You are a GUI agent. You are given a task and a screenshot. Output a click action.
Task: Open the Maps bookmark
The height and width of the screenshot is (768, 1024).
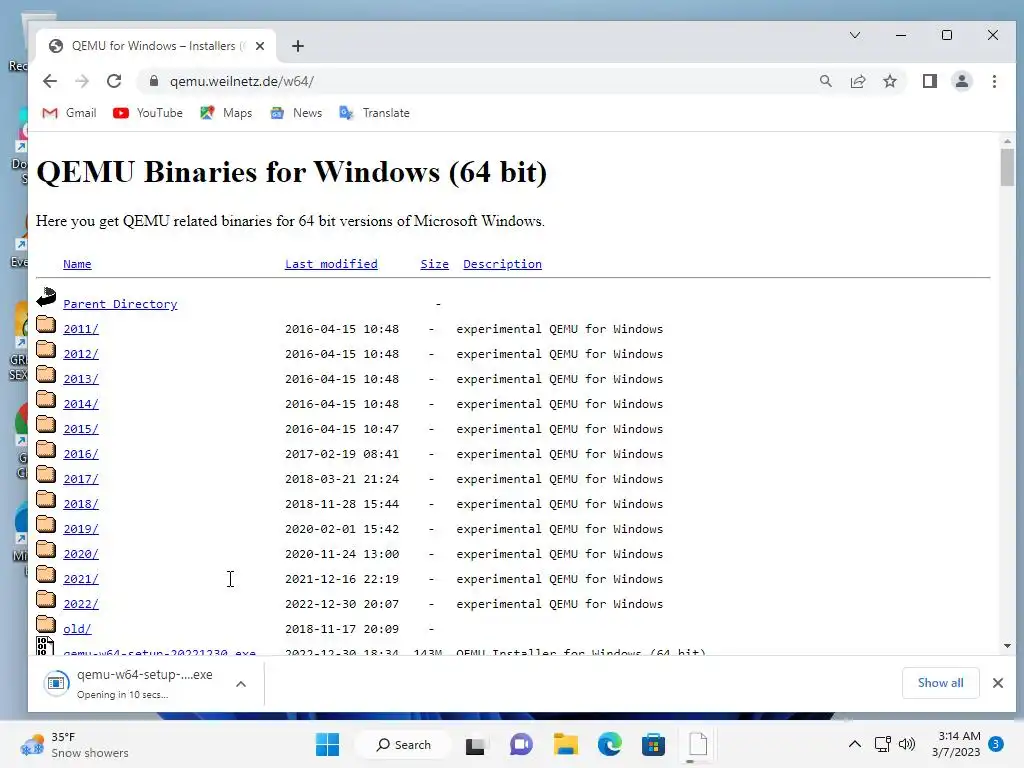pos(226,113)
